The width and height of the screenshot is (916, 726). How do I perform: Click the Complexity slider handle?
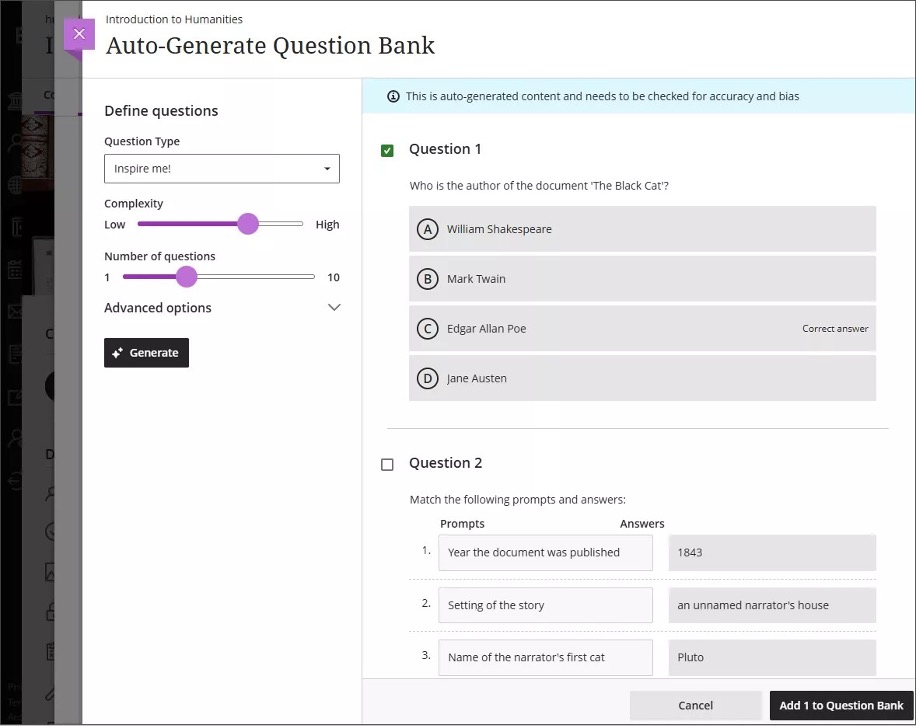248,224
